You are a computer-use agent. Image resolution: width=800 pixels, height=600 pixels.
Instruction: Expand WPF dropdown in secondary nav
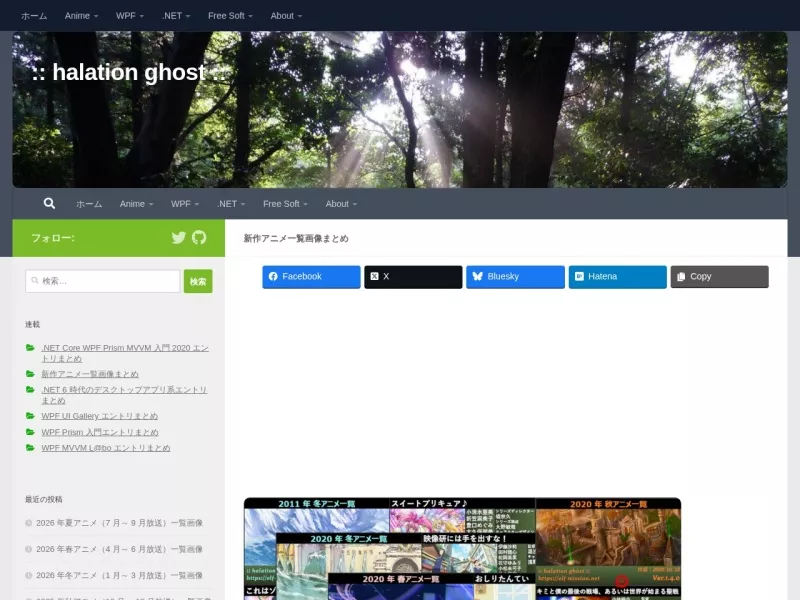click(185, 204)
